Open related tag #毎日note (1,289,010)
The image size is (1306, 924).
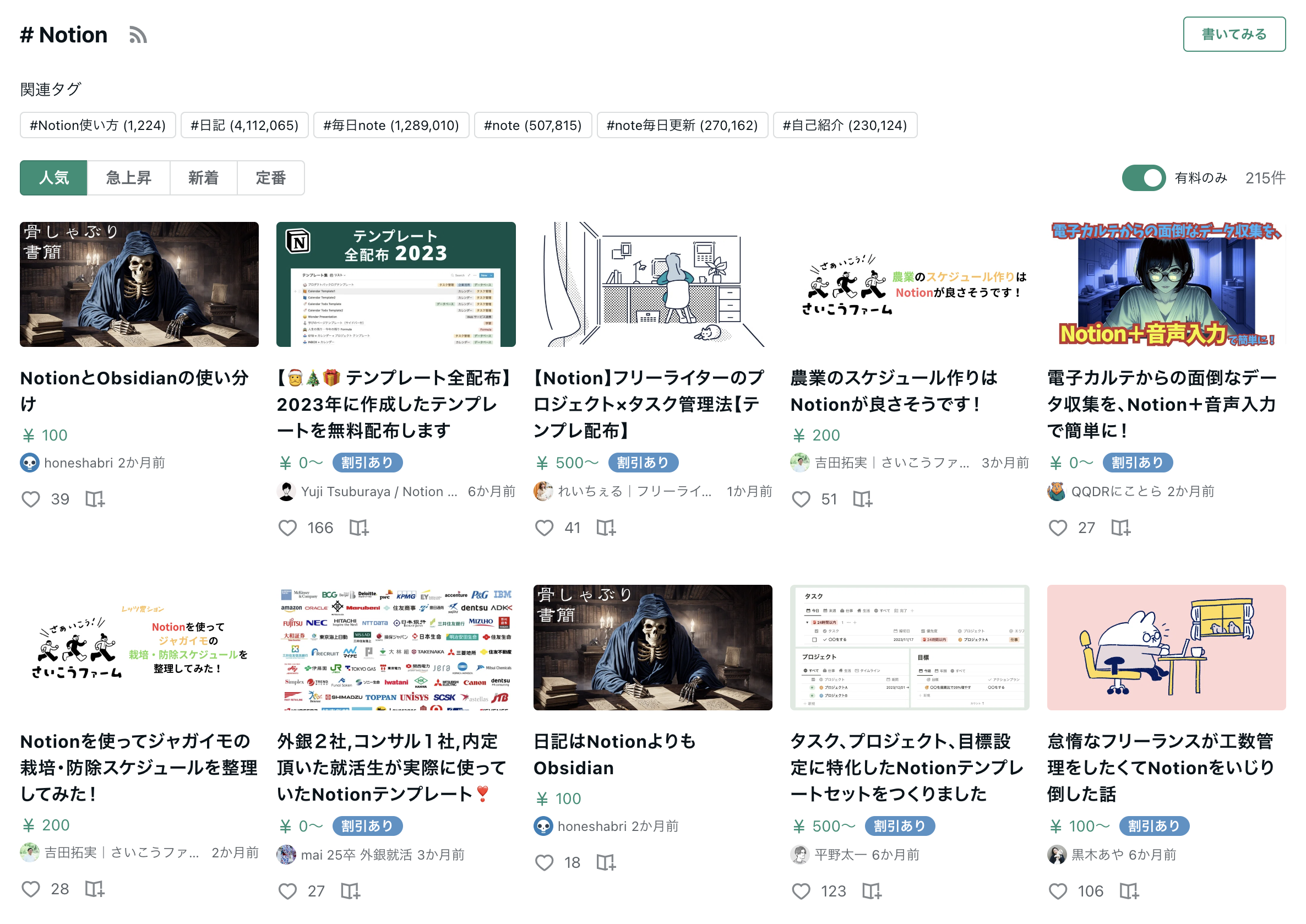click(x=391, y=125)
